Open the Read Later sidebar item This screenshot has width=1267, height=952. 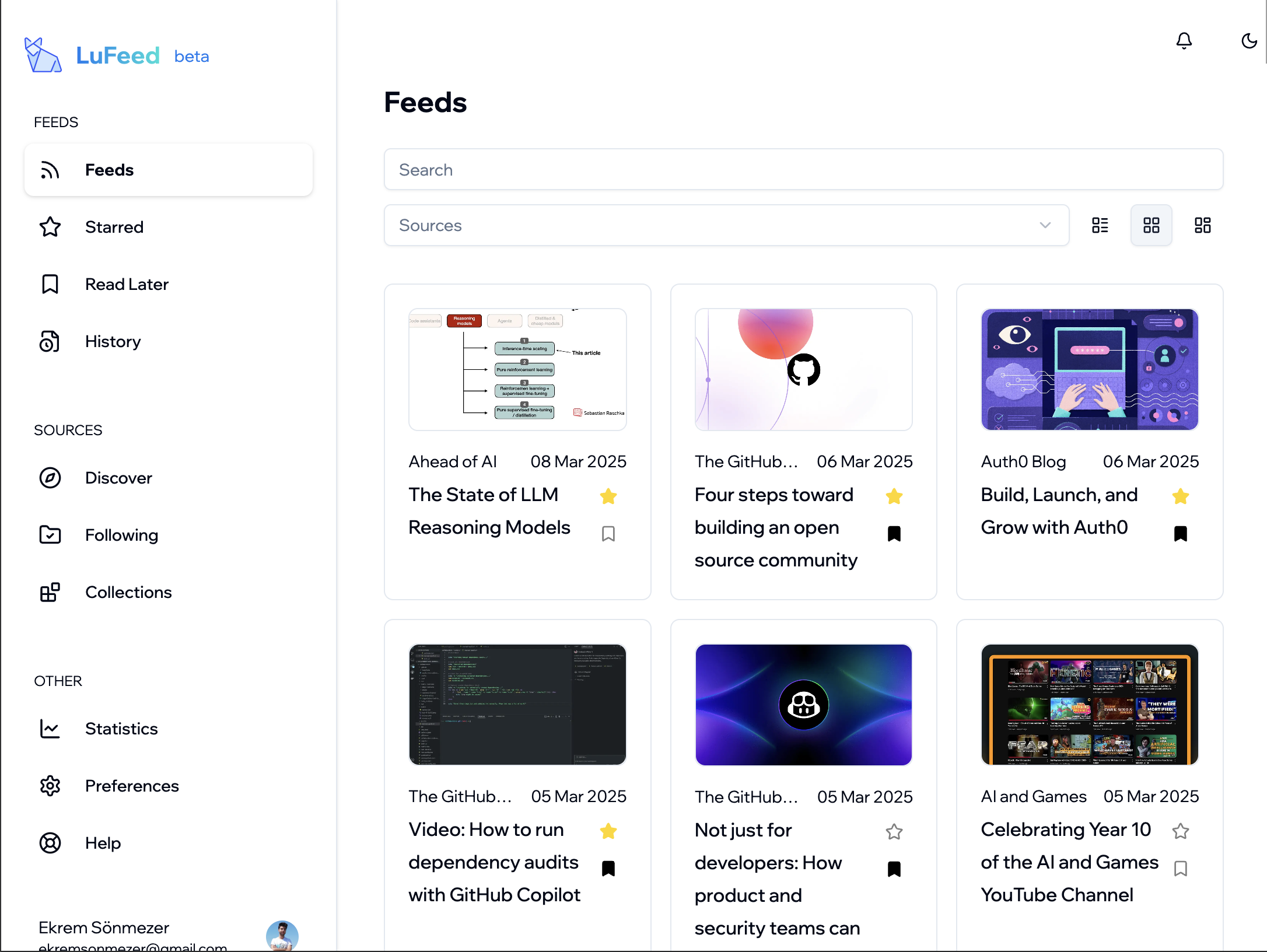click(x=169, y=284)
